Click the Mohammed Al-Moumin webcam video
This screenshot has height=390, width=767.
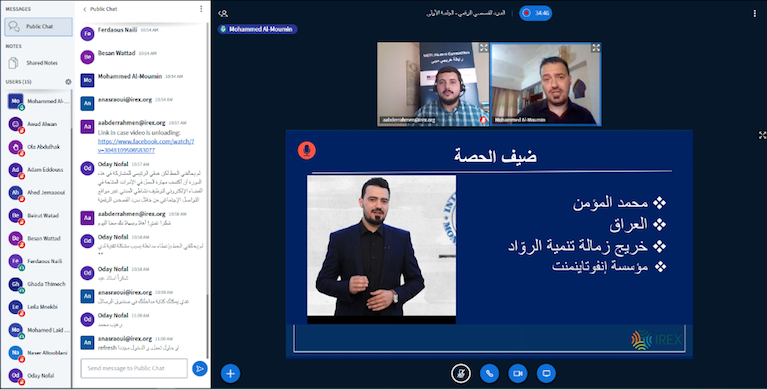pyautogui.click(x=546, y=84)
